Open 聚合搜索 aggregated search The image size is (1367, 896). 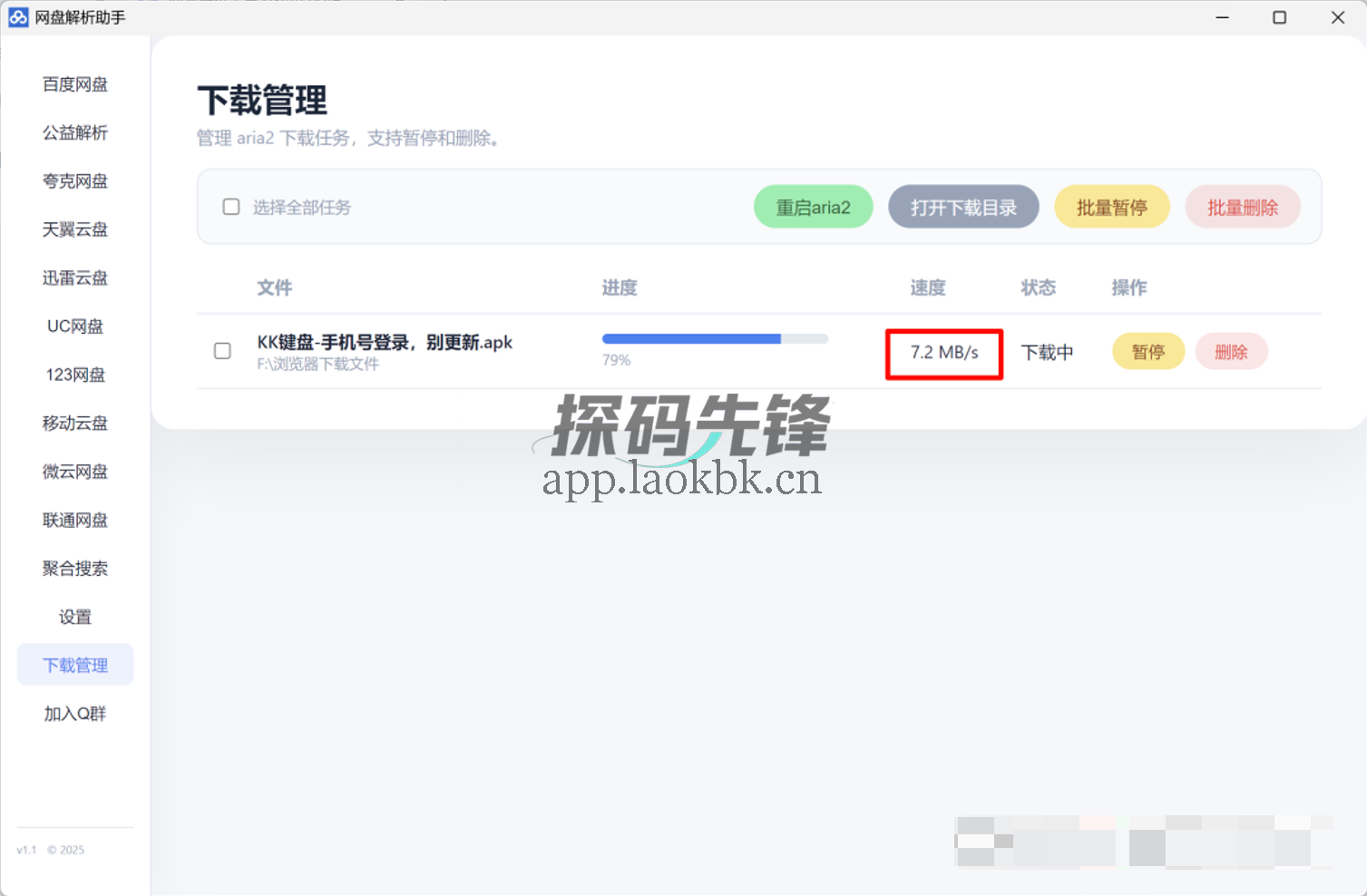tap(74, 568)
